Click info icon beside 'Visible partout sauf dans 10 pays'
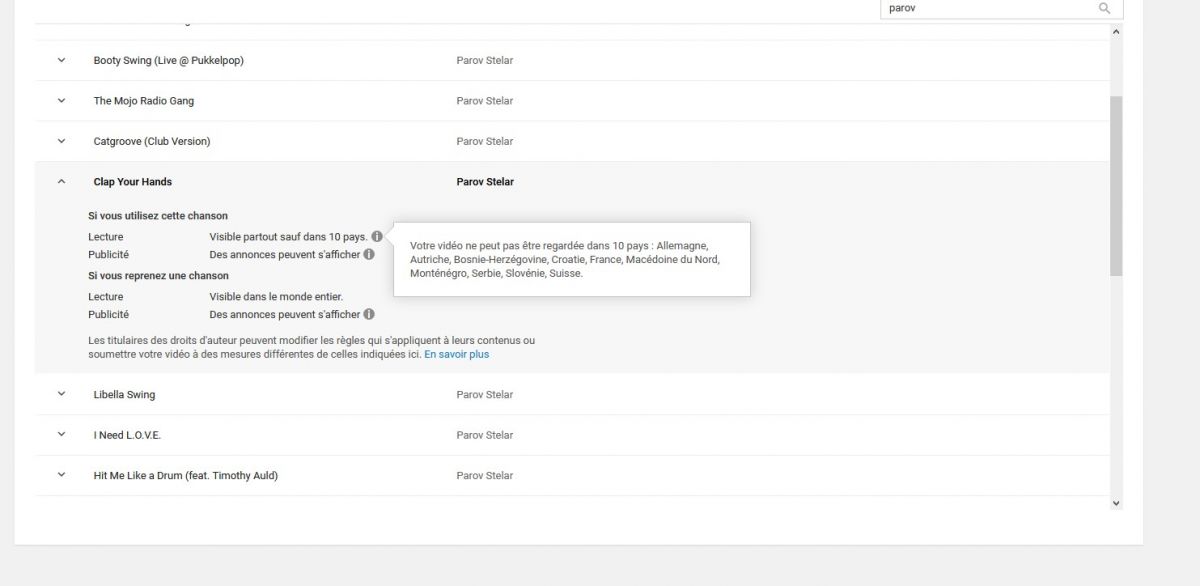The width and height of the screenshot is (1200, 586). click(377, 237)
